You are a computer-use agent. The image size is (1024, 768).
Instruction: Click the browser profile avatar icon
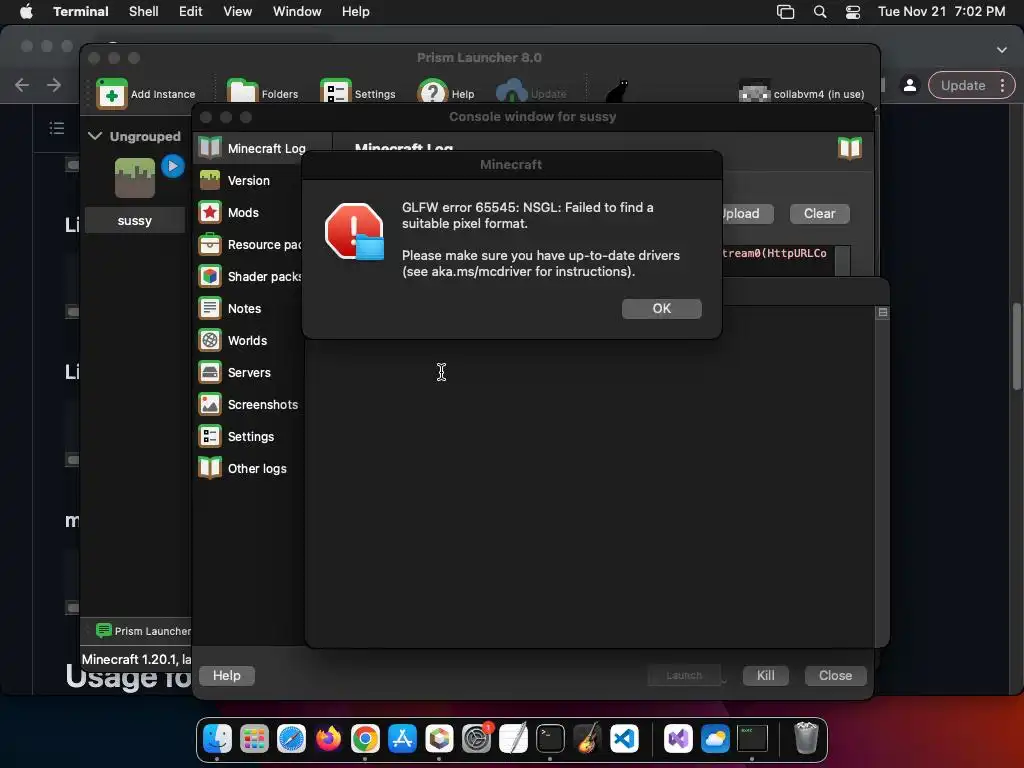click(910, 85)
